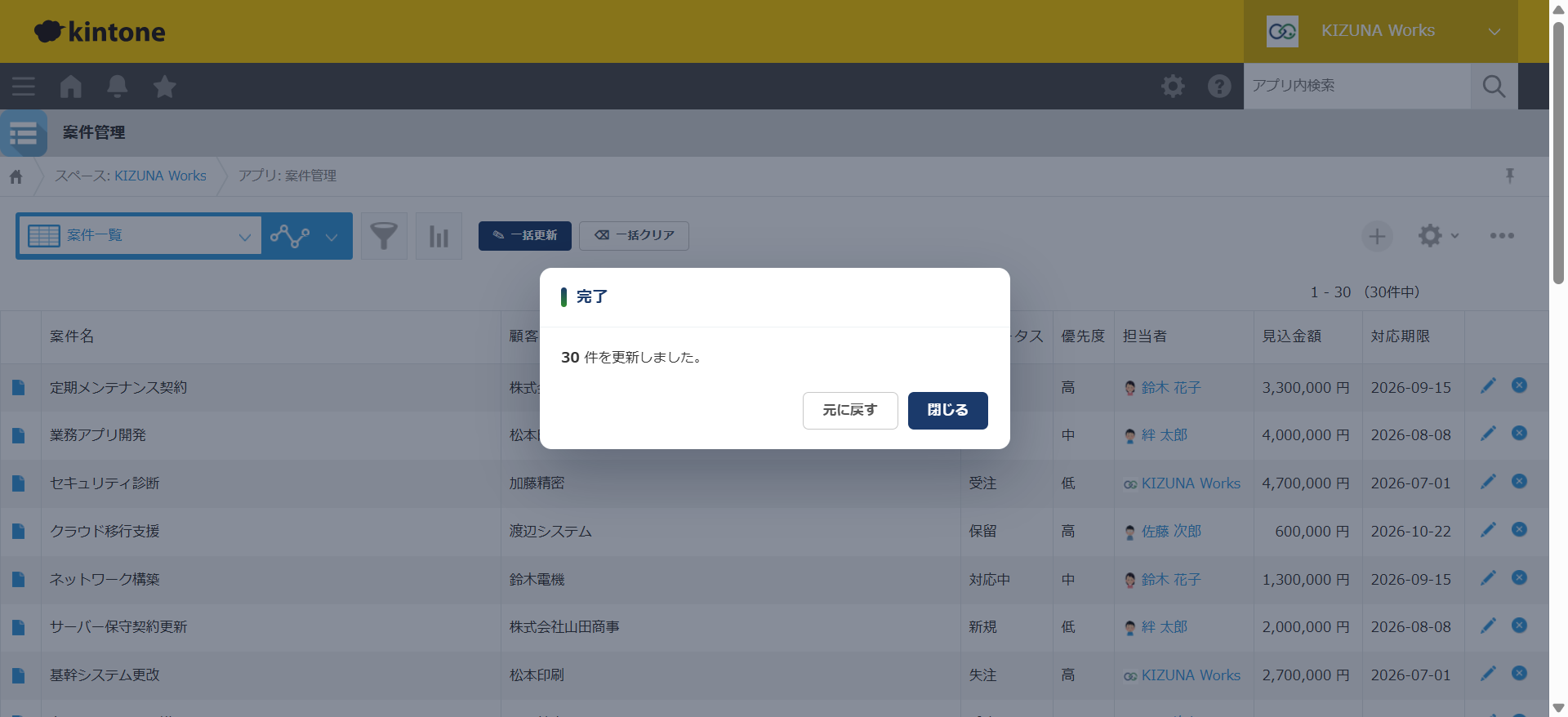Viewport: 1568px width, 717px height.
Task: Click the scrollbar down arrow
Action: 1558,708
